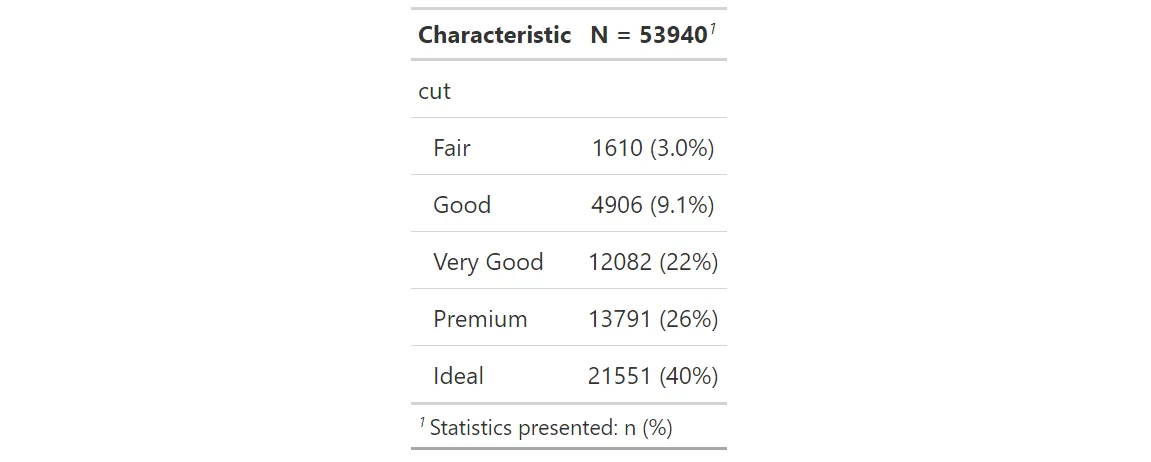
Task: Click the N = 53940 column header
Action: coord(648,35)
